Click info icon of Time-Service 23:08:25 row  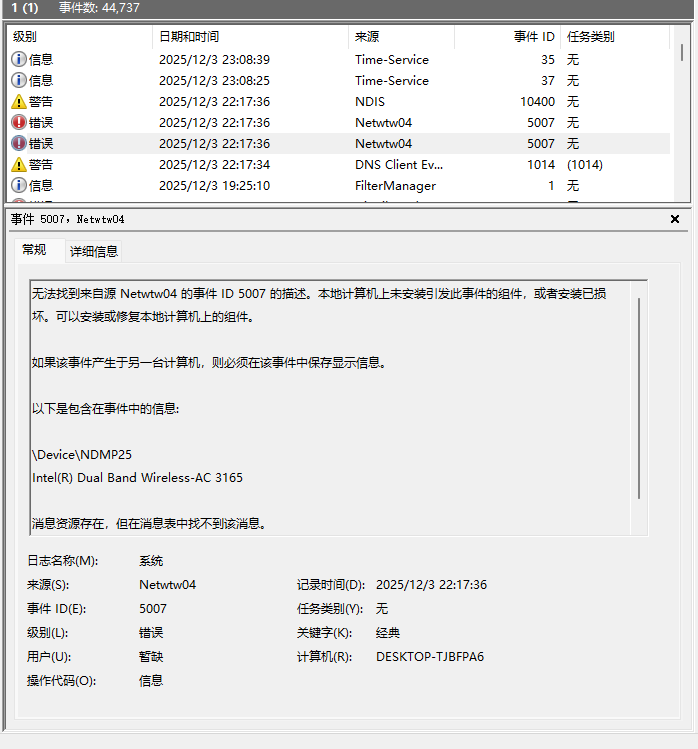[x=19, y=80]
